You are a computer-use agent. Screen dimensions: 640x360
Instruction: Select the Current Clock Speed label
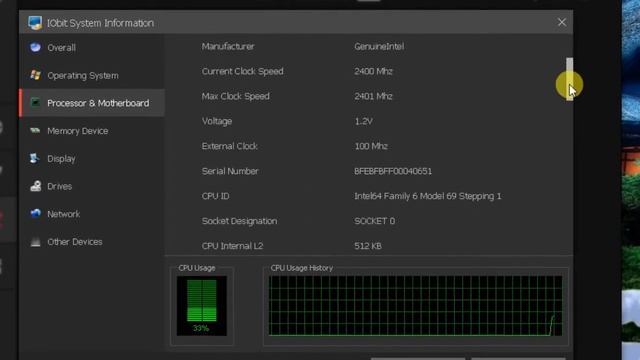242,71
